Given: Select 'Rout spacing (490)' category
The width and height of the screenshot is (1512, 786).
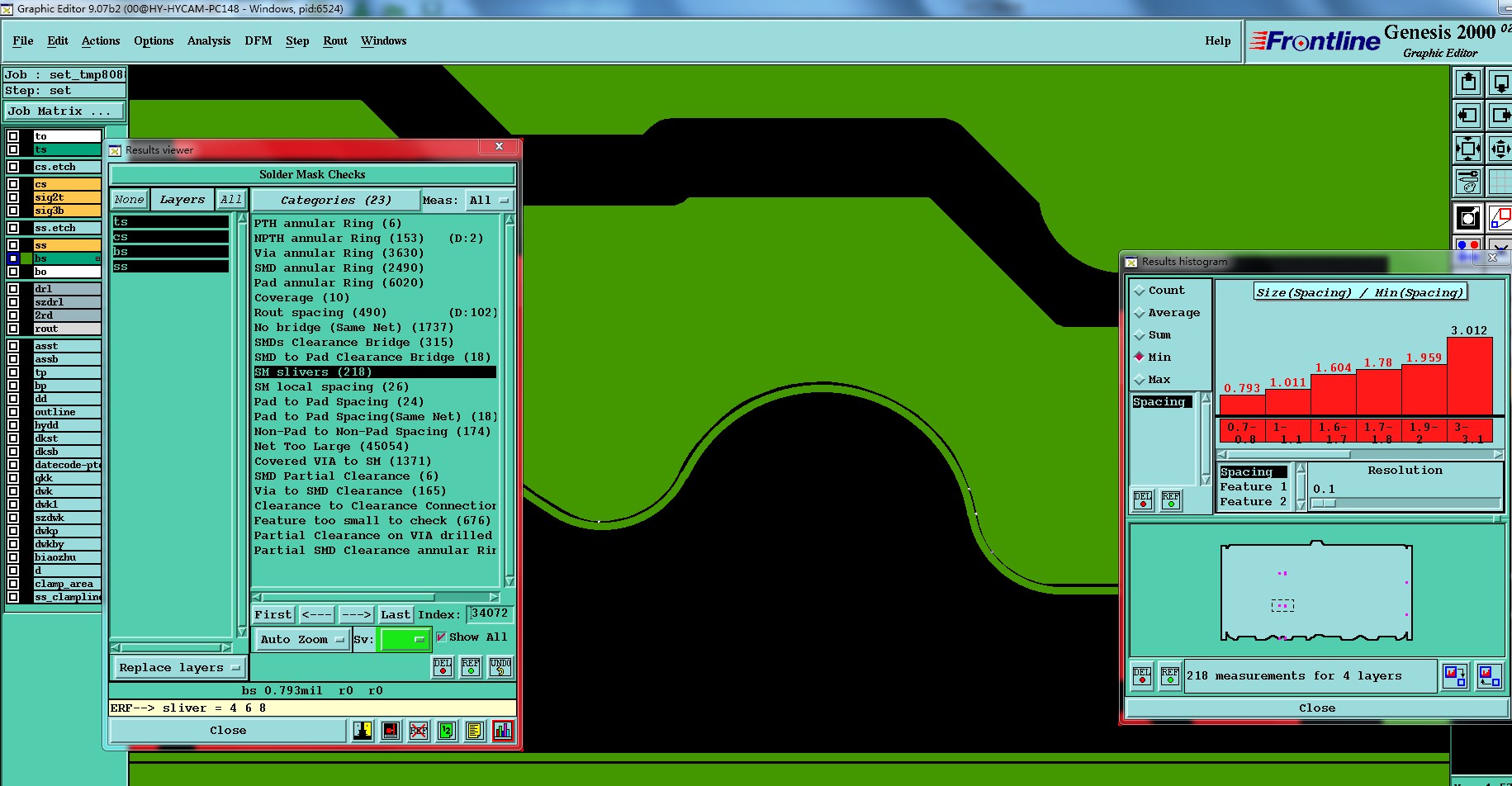Looking at the screenshot, I should point(375,313).
